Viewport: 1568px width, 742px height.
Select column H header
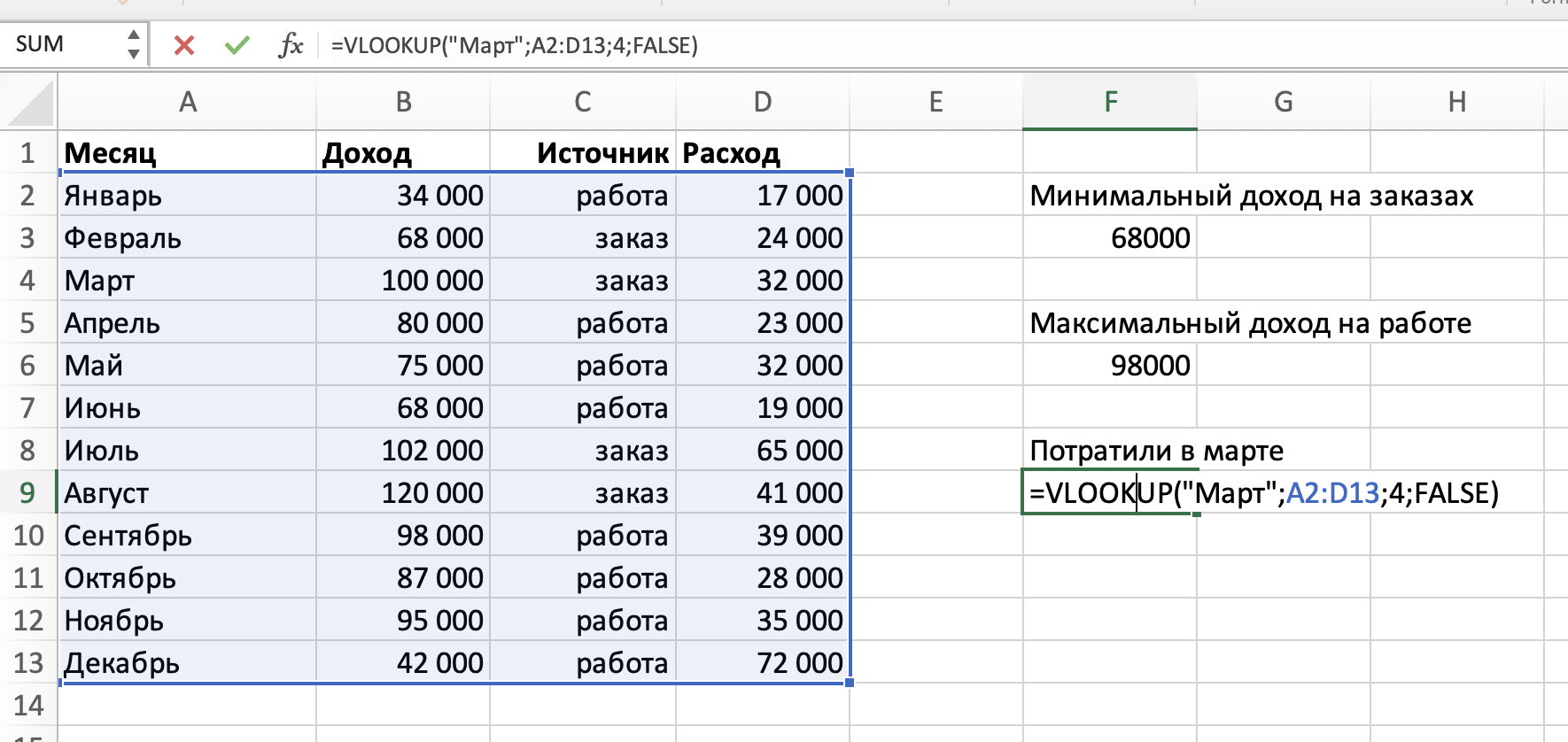(x=1456, y=103)
